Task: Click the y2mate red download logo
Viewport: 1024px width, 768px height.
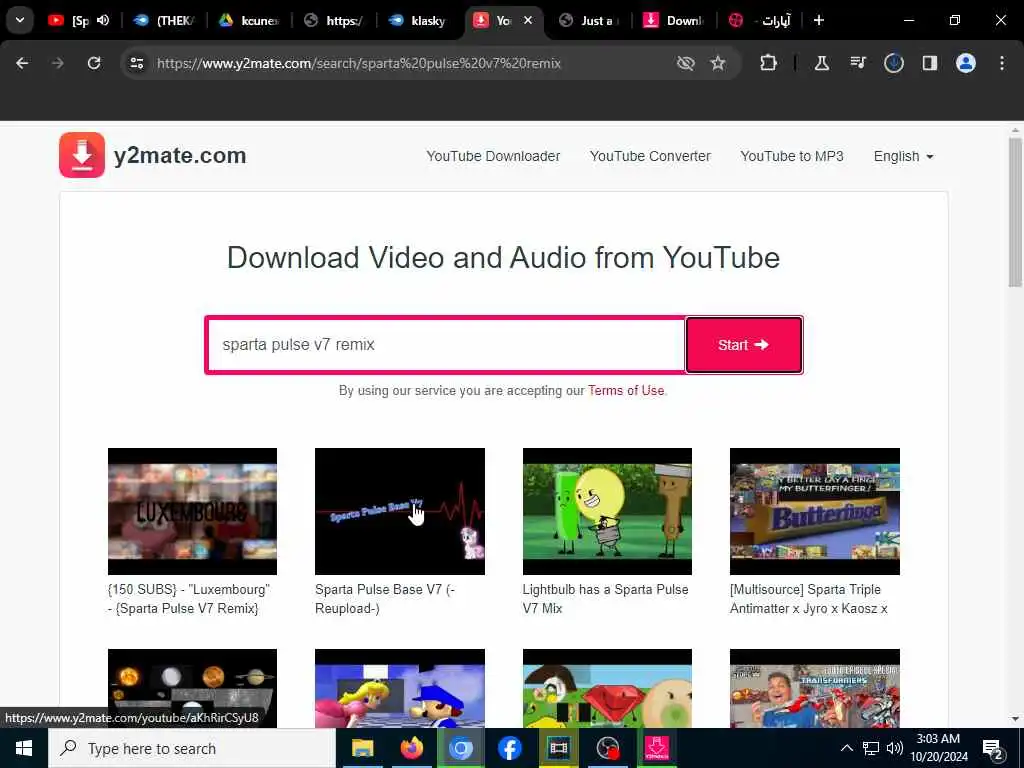Action: pyautogui.click(x=82, y=155)
